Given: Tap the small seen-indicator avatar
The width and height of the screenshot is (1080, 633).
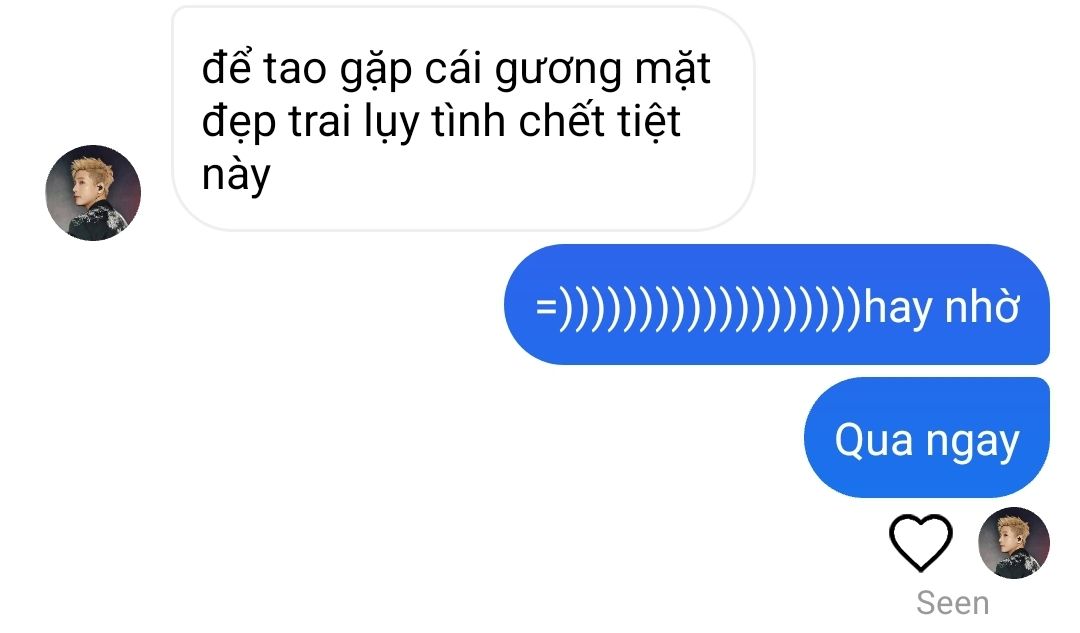Looking at the screenshot, I should 1014,543.
